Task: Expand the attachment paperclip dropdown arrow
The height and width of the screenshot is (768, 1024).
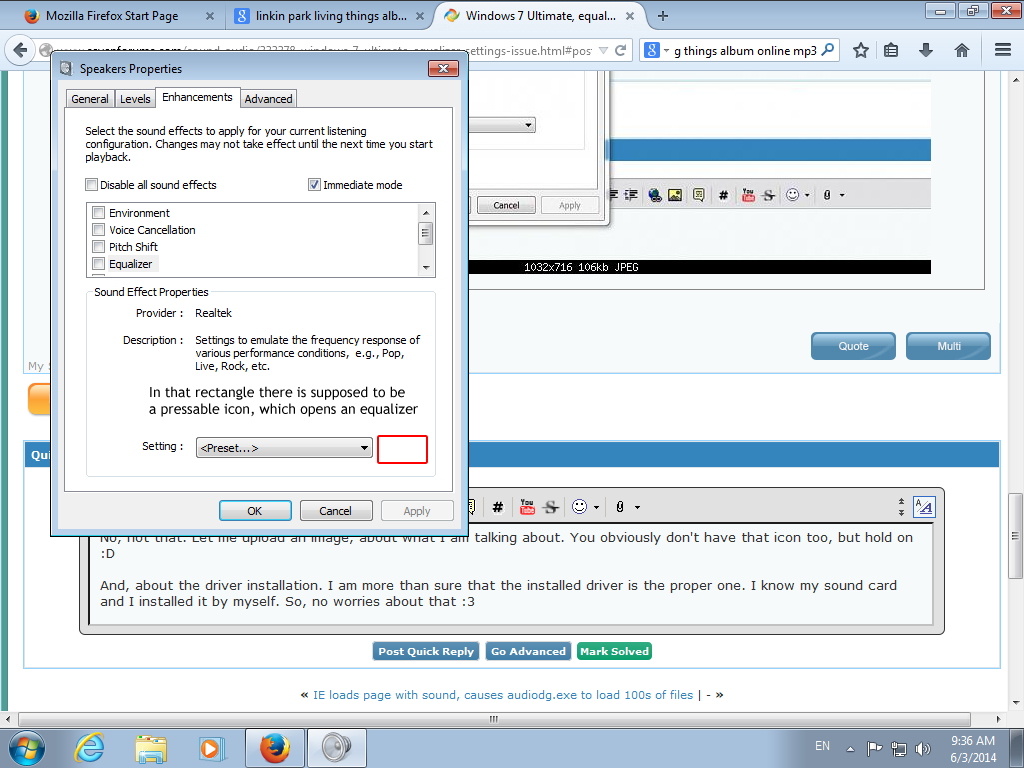Action: tap(637, 507)
